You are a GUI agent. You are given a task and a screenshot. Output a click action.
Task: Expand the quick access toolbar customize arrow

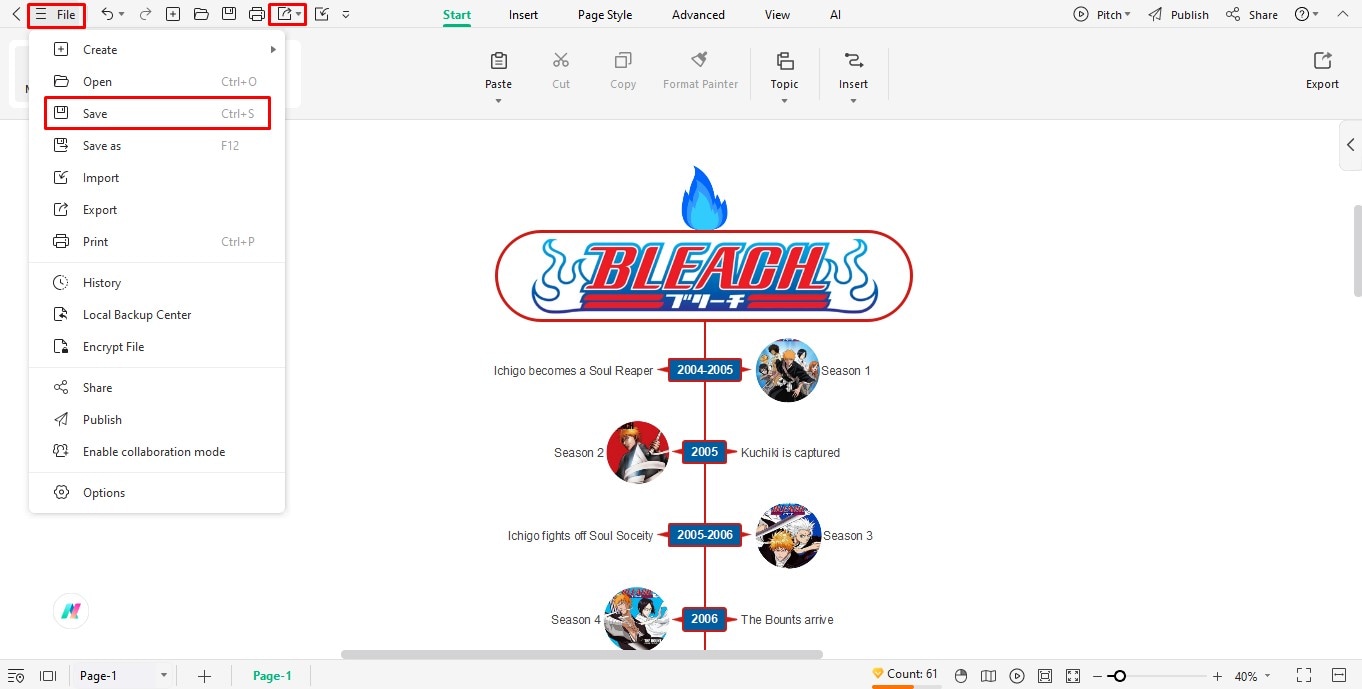(x=346, y=15)
